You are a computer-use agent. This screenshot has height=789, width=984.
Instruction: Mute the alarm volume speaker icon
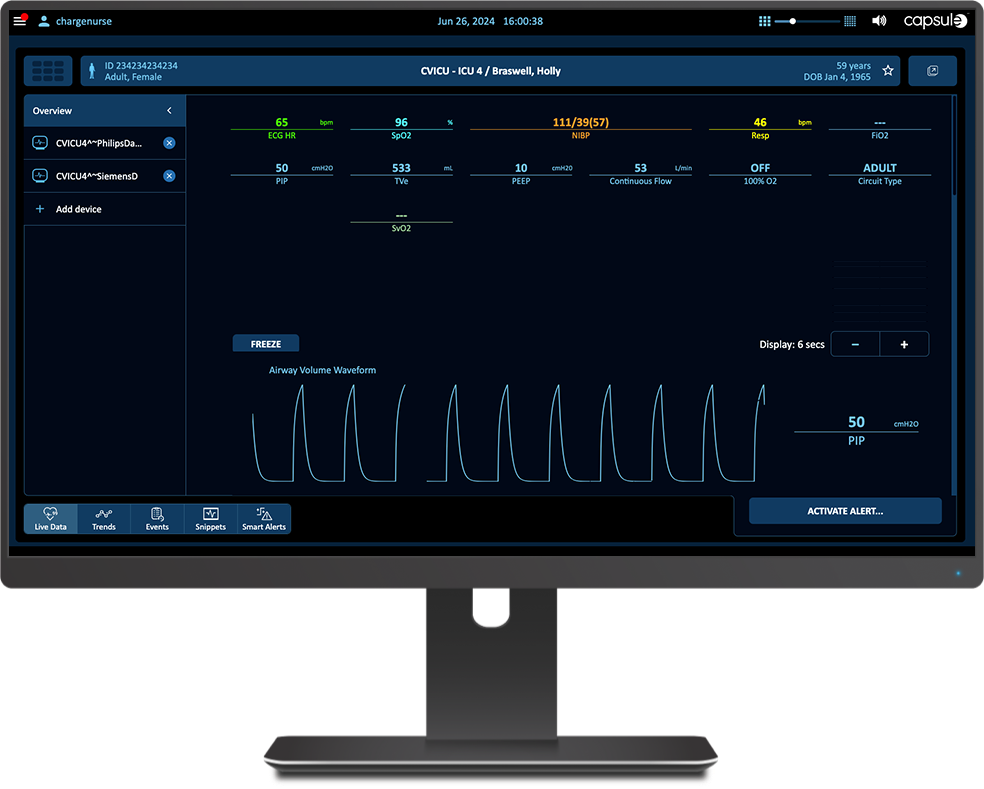[879, 21]
